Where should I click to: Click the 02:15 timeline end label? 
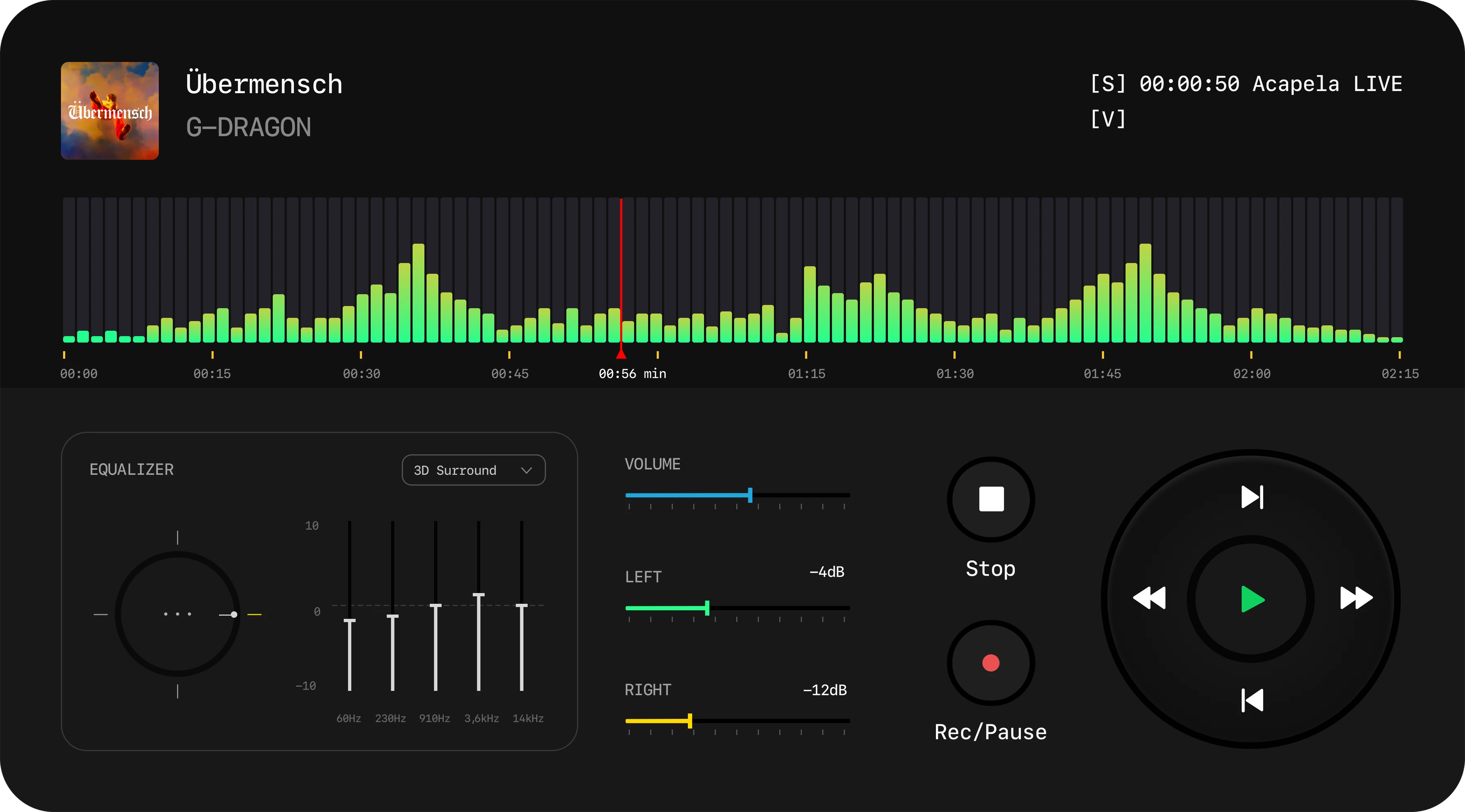(x=1400, y=374)
